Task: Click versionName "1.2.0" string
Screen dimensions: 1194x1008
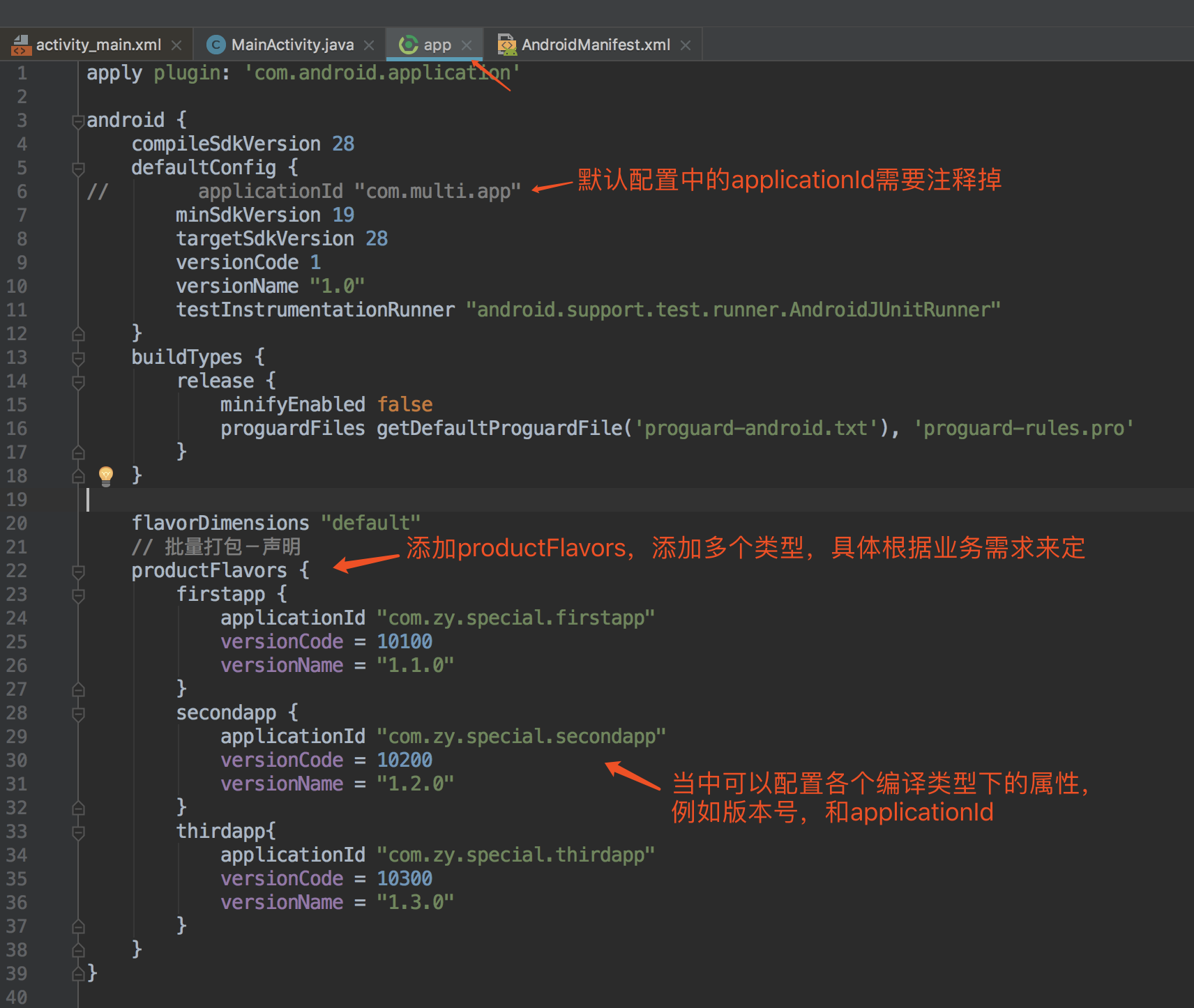Action: pos(416,784)
